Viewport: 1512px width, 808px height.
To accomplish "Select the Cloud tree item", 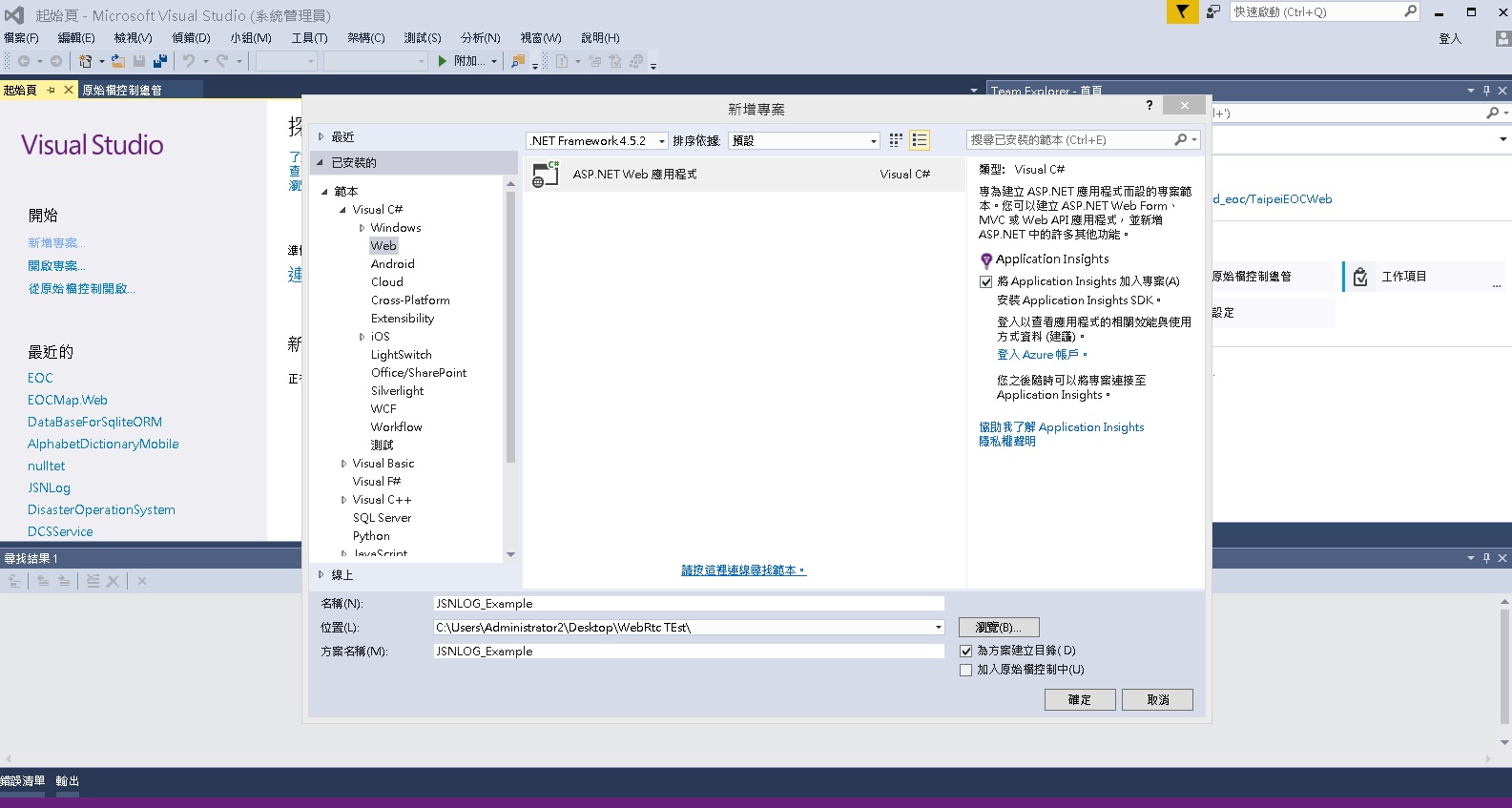I will coord(387,282).
